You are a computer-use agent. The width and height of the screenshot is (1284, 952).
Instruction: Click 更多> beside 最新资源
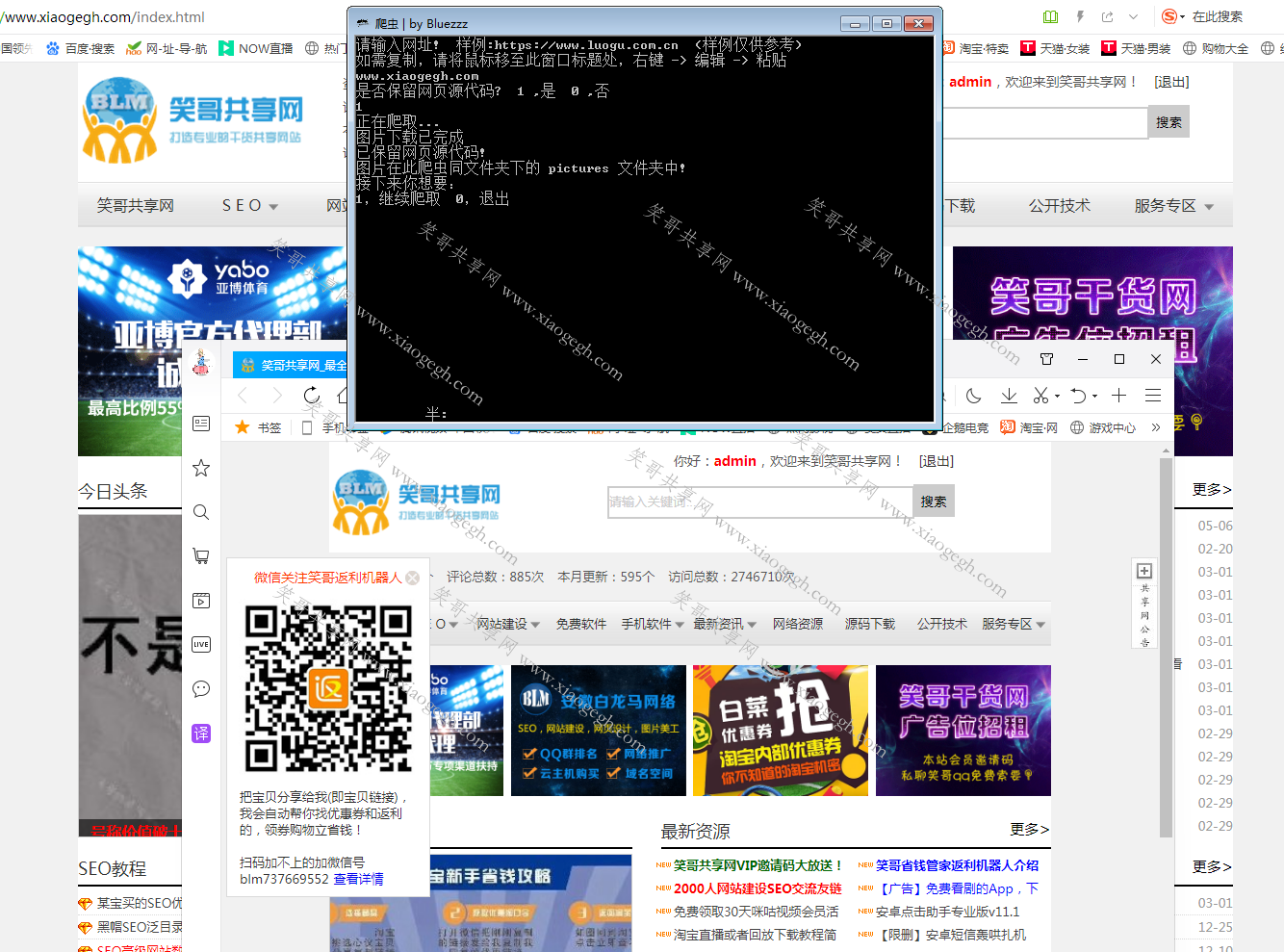1029,829
